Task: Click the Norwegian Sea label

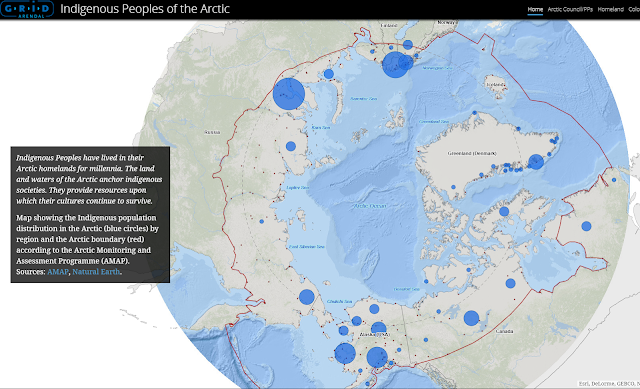Action: (x=437, y=68)
